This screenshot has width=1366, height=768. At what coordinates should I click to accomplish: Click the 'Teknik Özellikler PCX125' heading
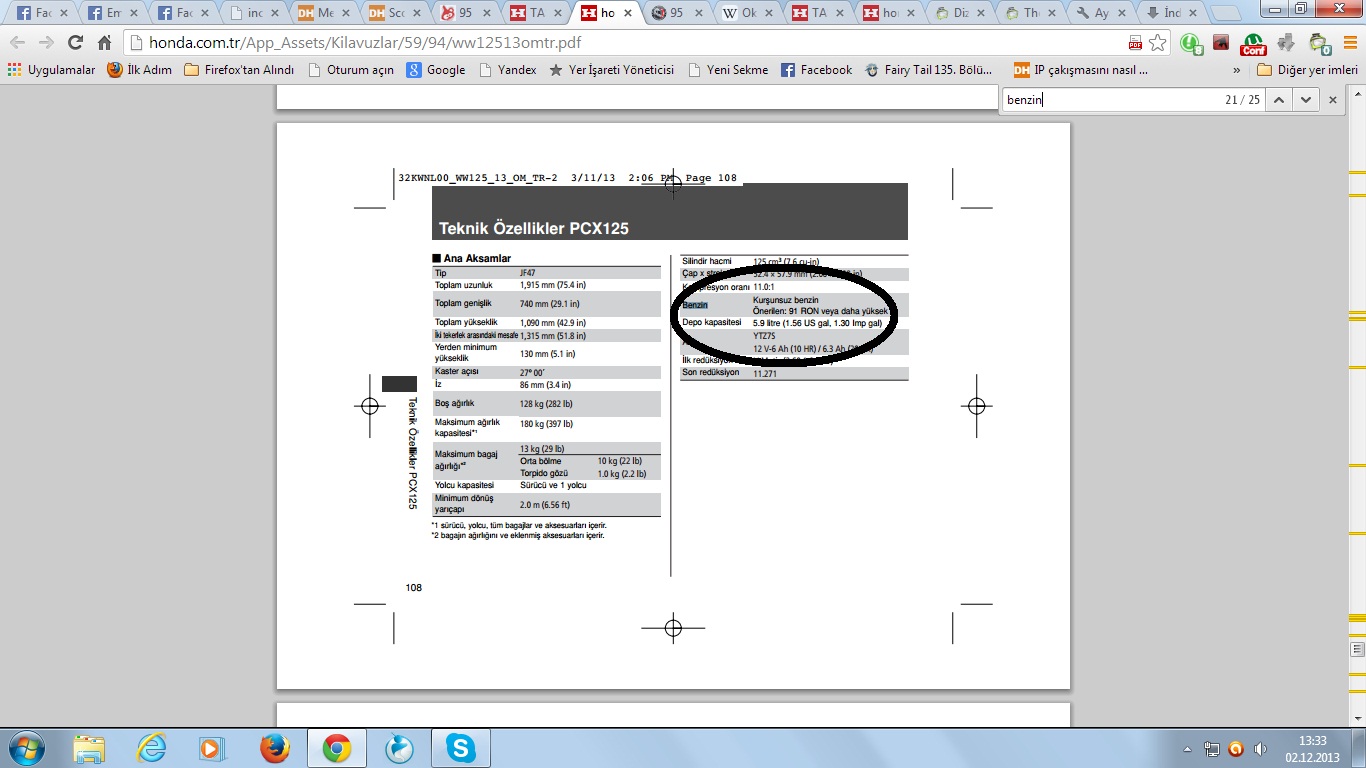534,228
